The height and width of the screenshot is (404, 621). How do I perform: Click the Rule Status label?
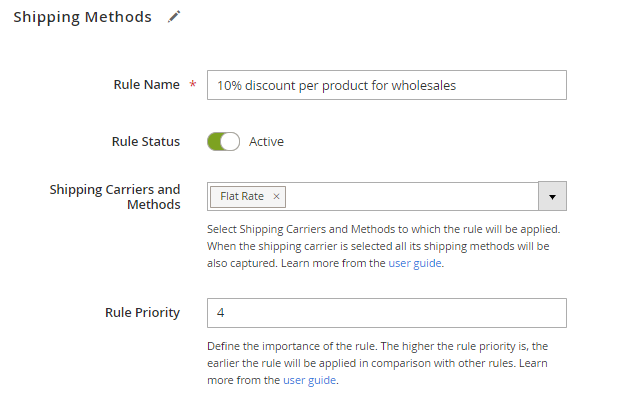pos(145,142)
